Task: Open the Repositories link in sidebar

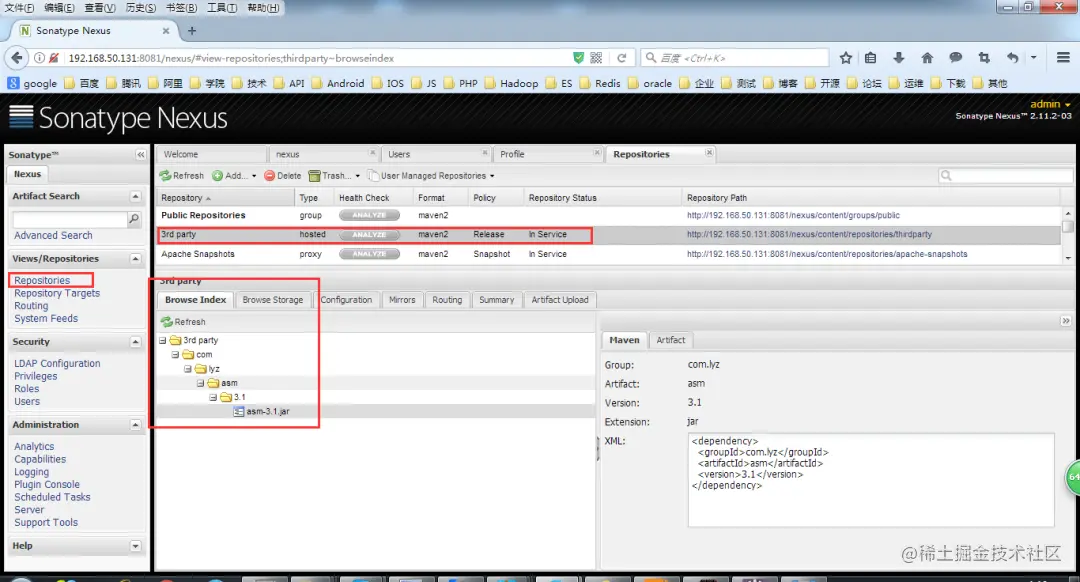Action: tap(42, 280)
